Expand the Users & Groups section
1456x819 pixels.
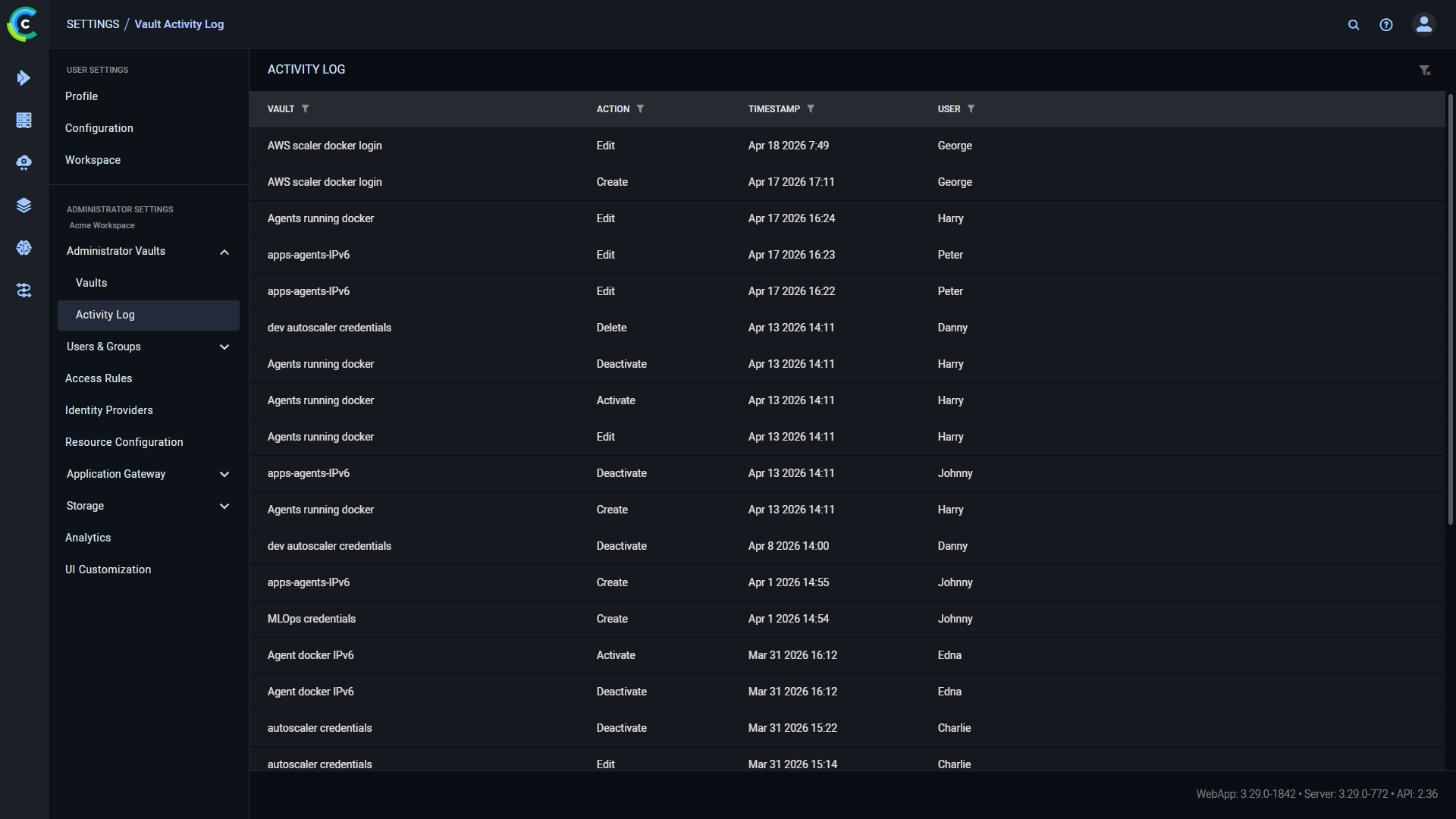[224, 347]
